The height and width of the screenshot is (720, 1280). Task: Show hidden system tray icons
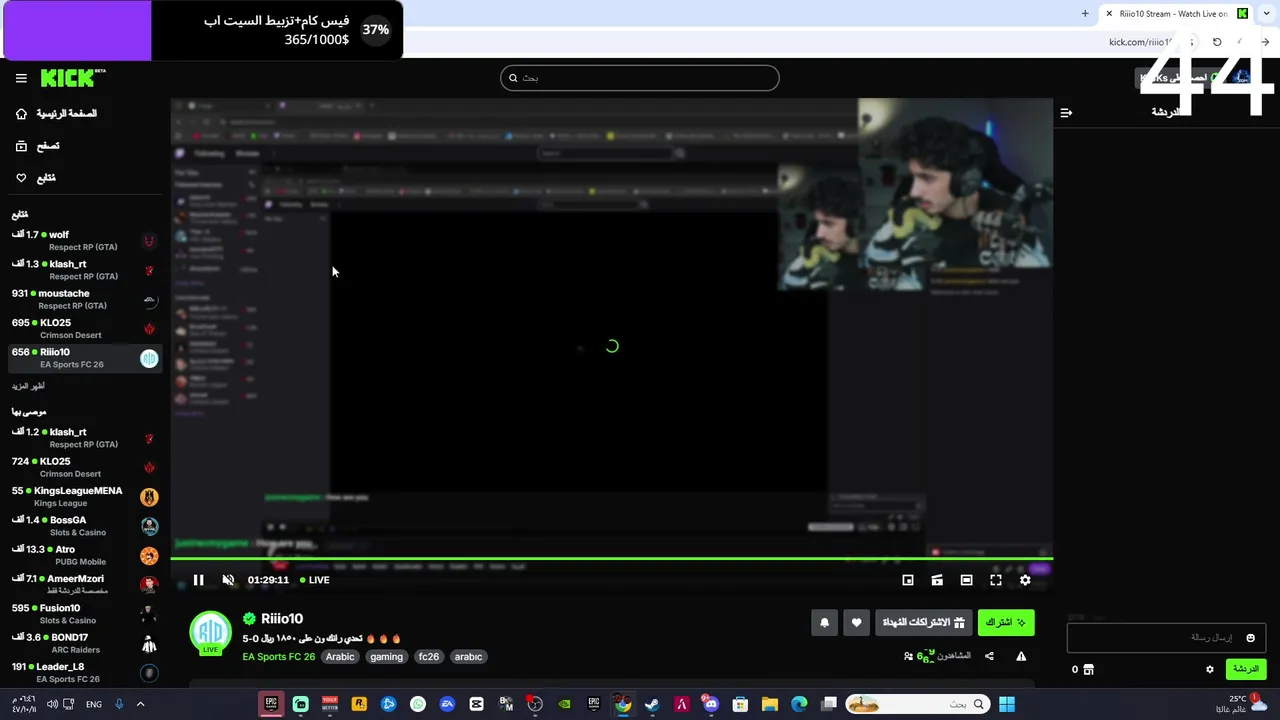[x=140, y=704]
